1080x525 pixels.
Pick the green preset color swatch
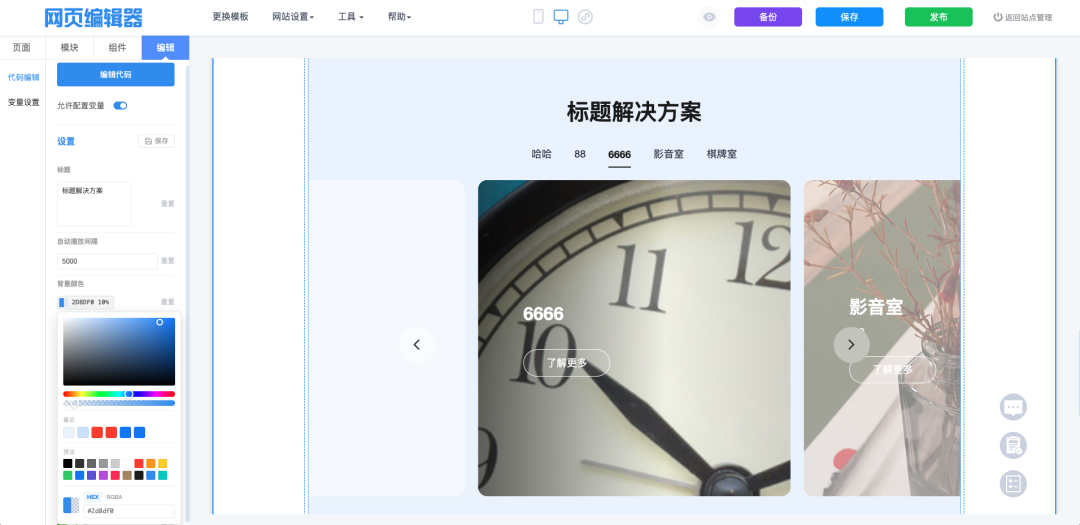tap(68, 475)
